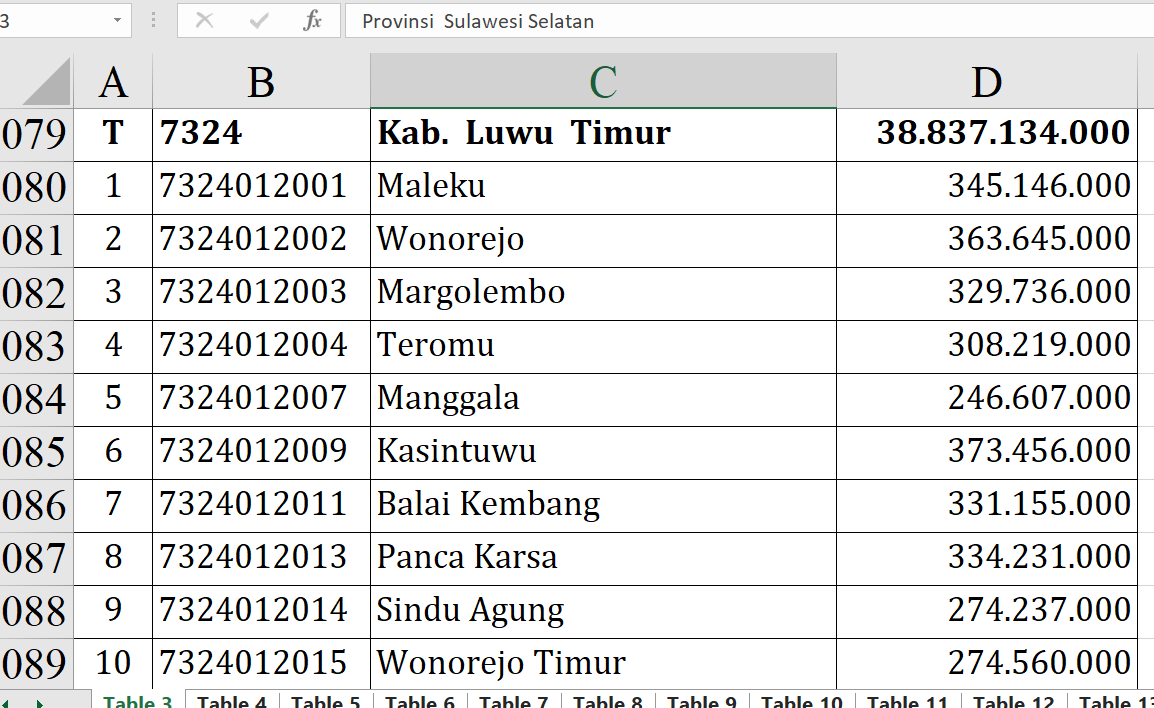Open Insert Function with the fx icon
This screenshot has width=1154, height=708.
click(312, 21)
